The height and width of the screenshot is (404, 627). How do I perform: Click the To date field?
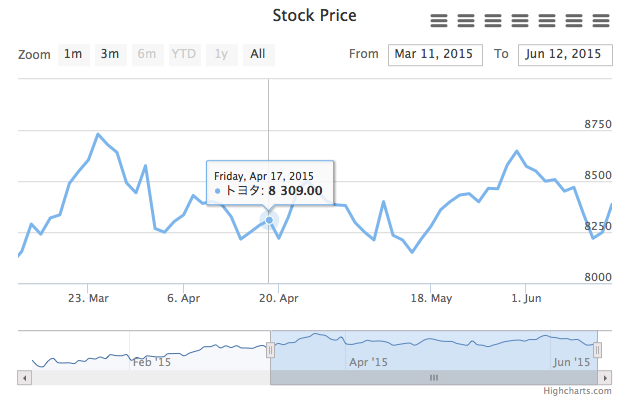pyautogui.click(x=565, y=54)
